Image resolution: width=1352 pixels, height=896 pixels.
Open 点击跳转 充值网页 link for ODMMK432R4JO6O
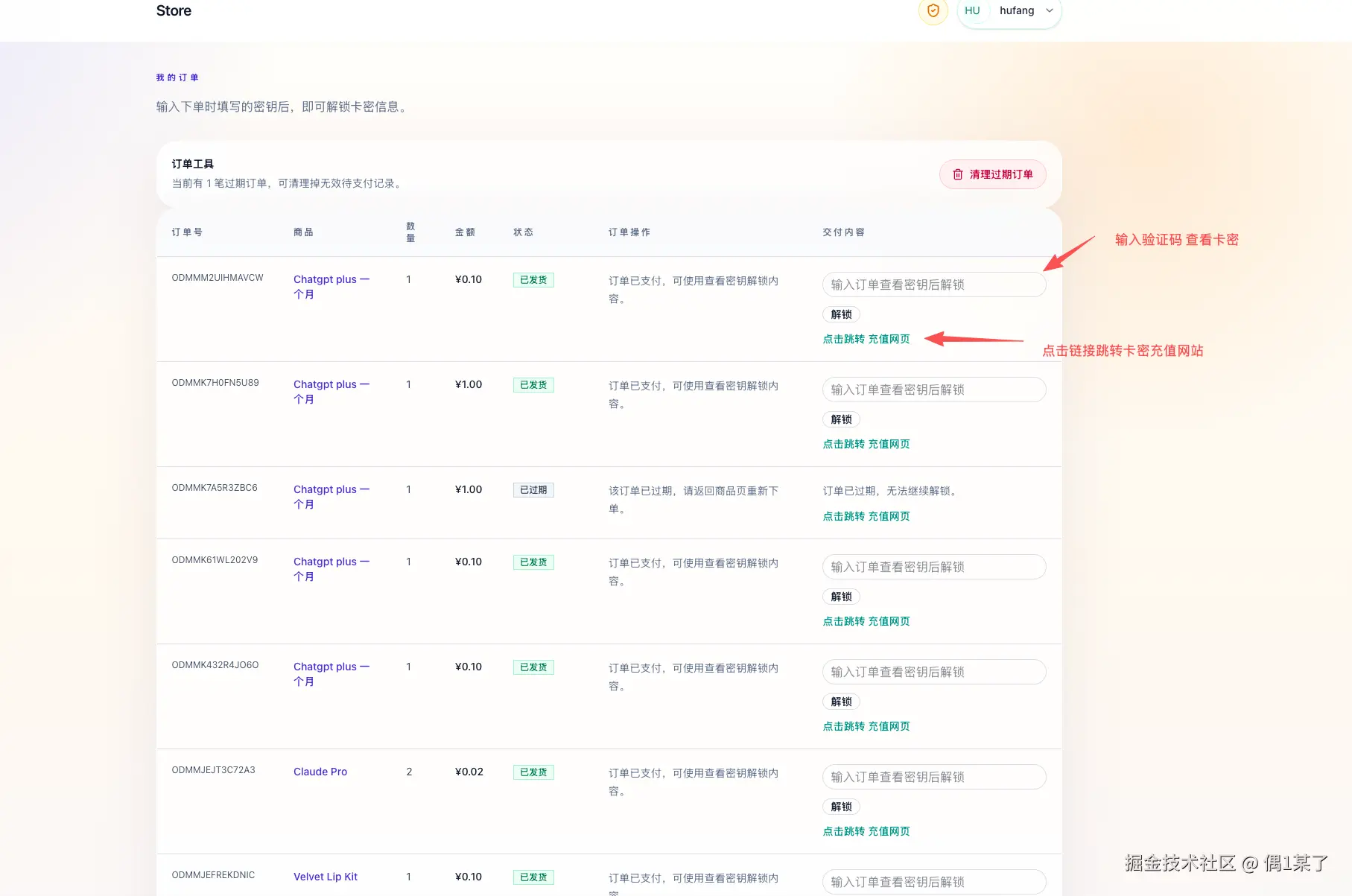point(866,726)
